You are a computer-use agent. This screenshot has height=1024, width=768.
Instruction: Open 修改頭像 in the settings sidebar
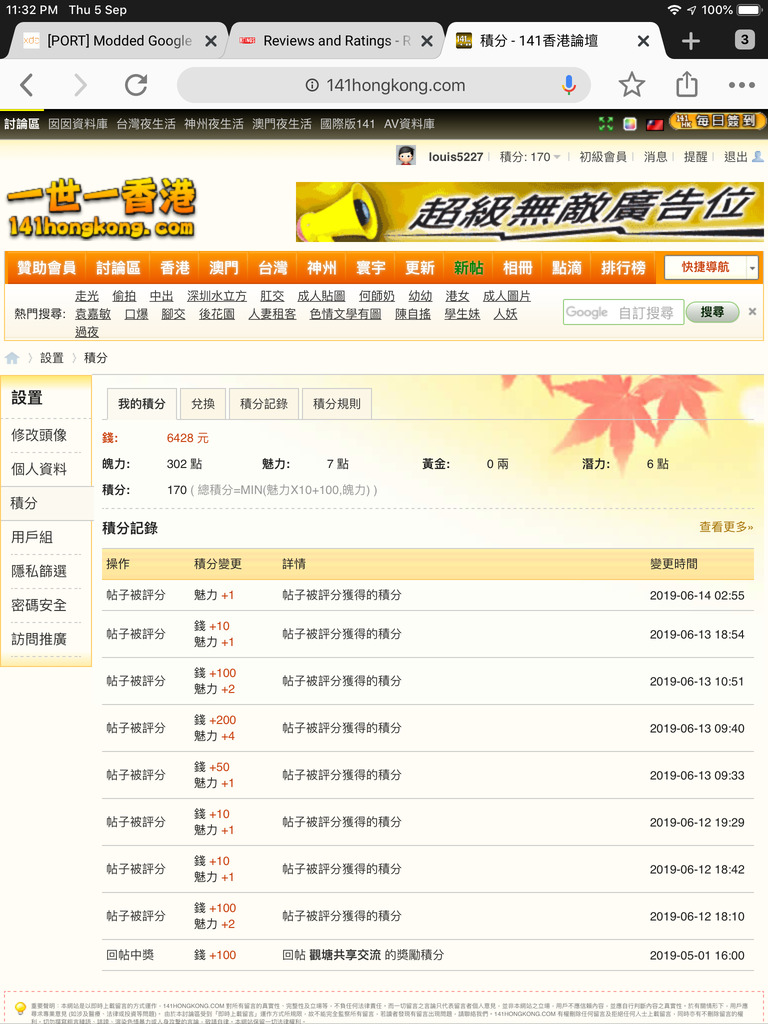(x=39, y=435)
